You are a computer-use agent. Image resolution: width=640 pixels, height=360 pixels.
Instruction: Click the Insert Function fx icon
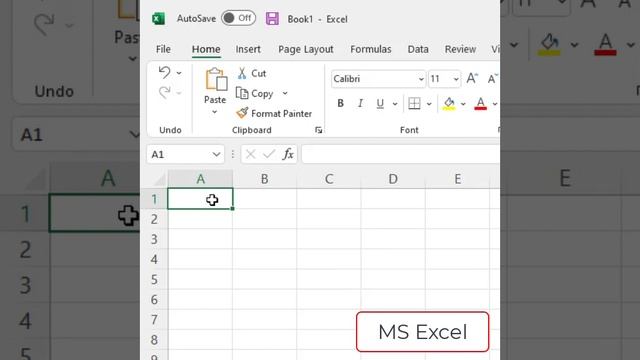[288, 154]
